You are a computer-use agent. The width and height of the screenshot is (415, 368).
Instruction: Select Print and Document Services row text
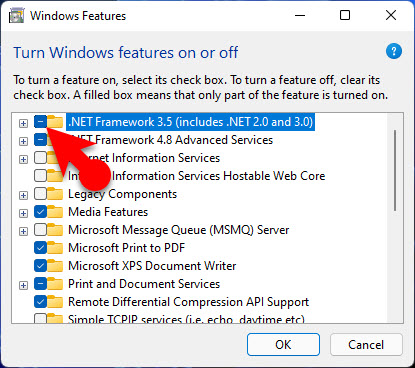click(x=144, y=284)
